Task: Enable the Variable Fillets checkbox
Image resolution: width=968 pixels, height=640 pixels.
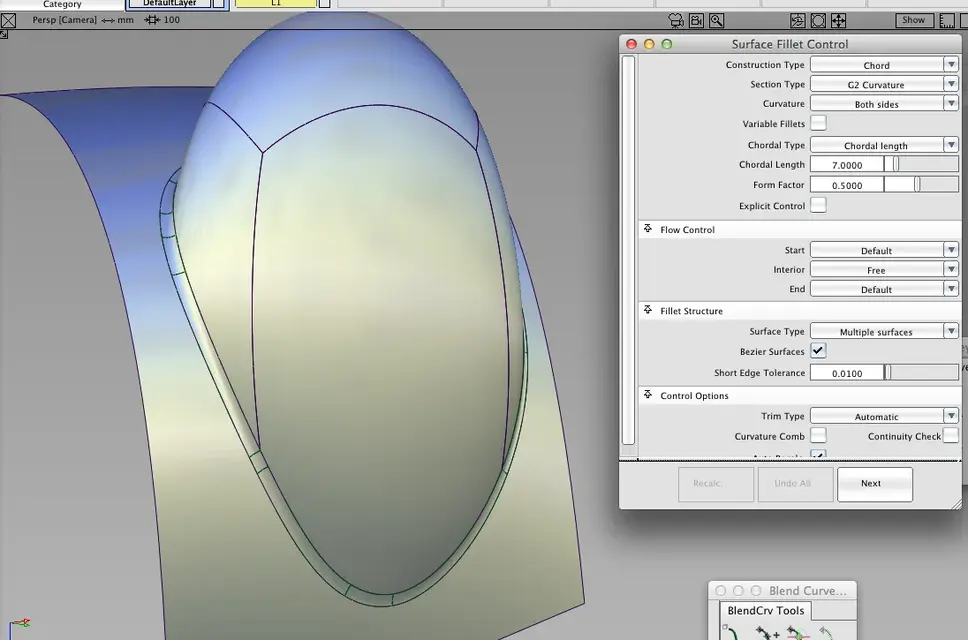Action: click(x=818, y=123)
